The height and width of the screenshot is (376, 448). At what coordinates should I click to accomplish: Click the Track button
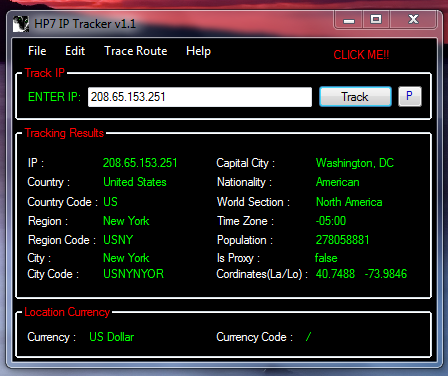pos(355,97)
